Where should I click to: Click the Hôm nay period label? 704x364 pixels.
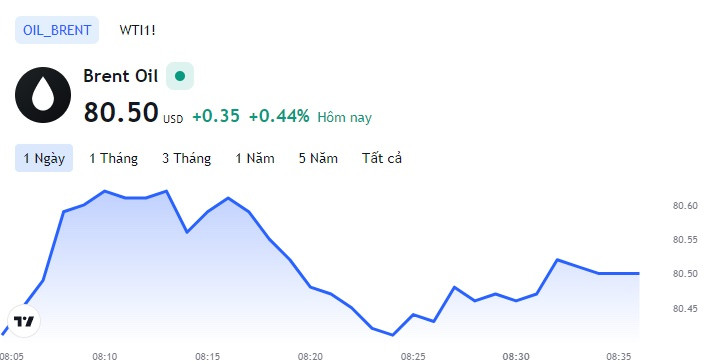(x=344, y=118)
